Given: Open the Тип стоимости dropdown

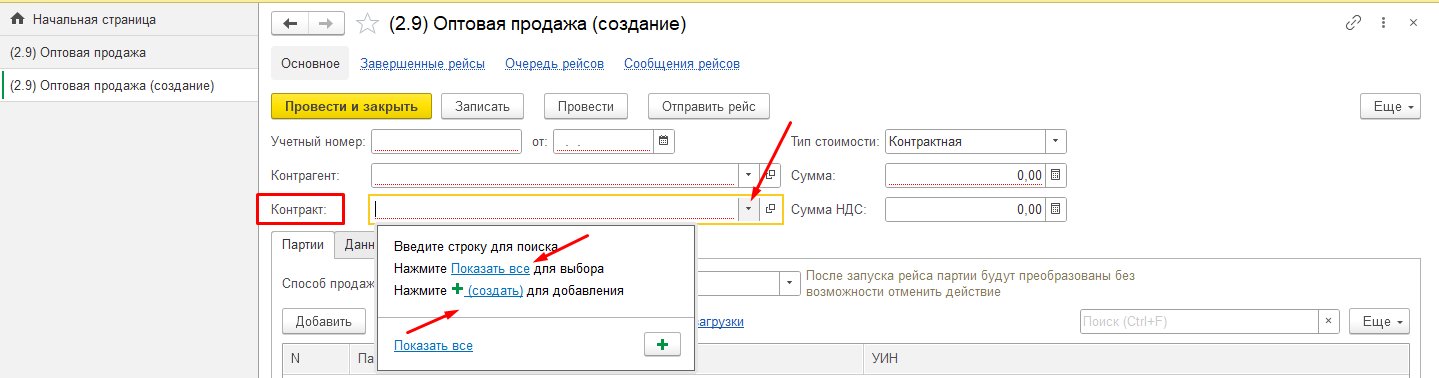Looking at the screenshot, I should click(1056, 142).
